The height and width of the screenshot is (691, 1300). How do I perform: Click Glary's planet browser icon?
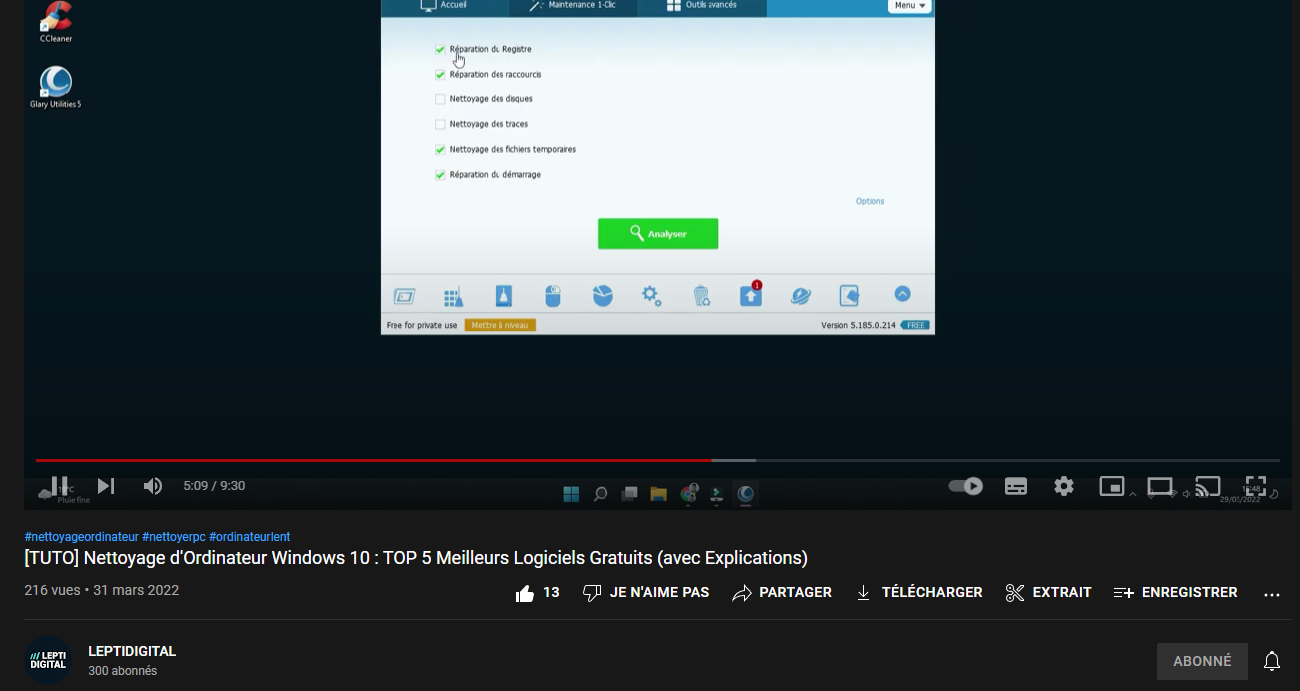coord(801,296)
